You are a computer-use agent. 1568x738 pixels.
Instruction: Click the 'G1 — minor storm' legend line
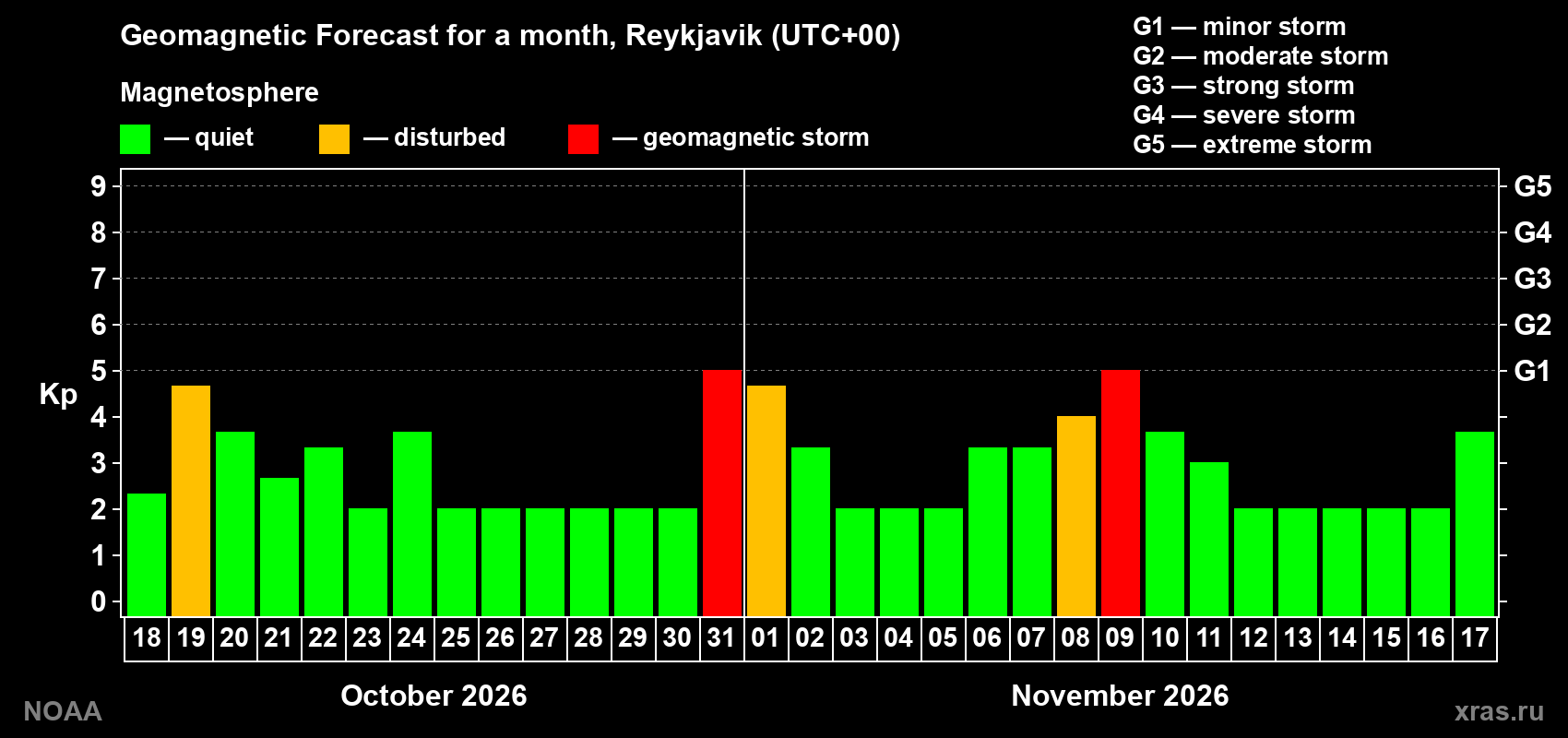pos(1240,27)
